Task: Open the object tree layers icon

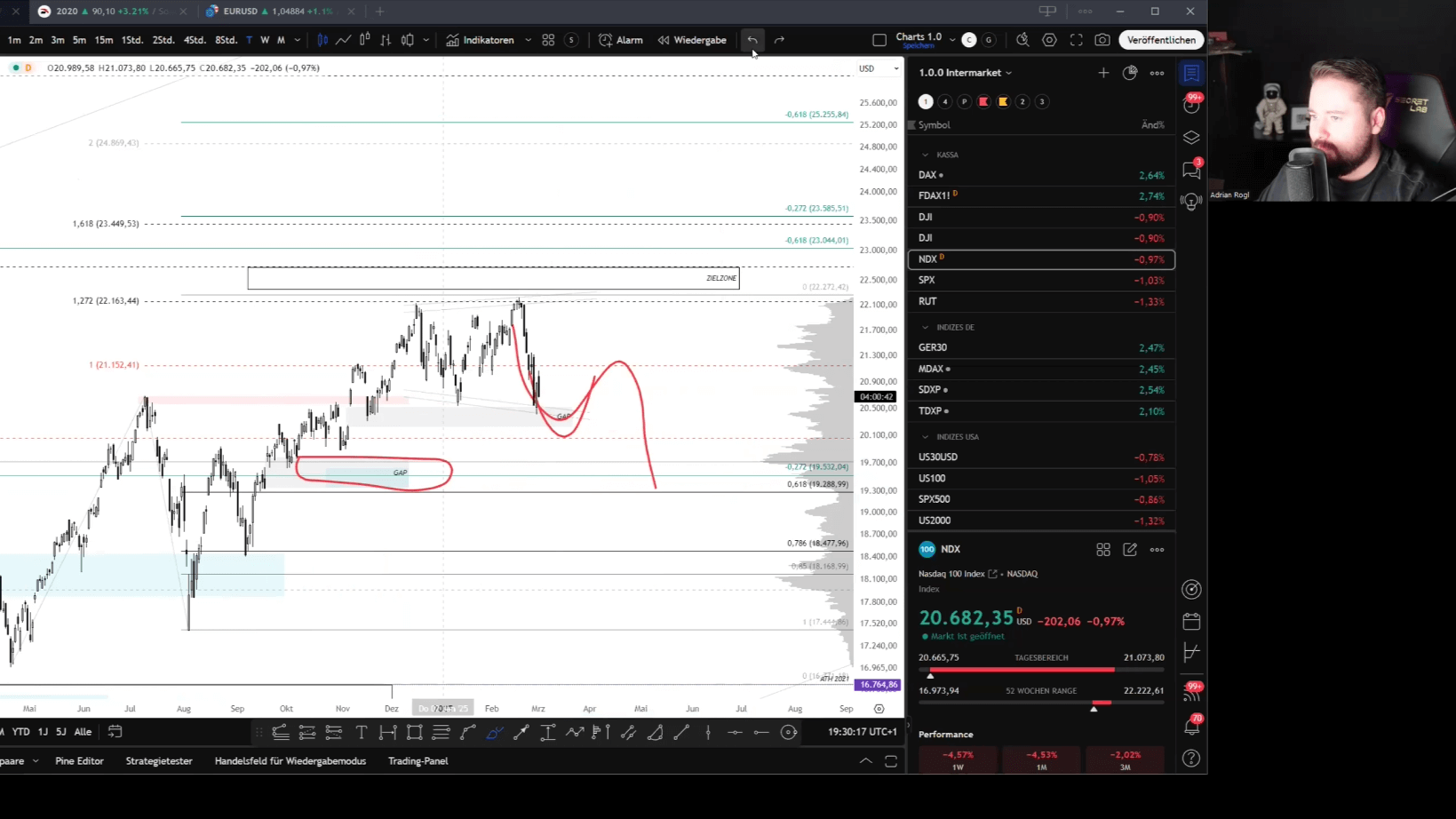Action: click(1191, 138)
